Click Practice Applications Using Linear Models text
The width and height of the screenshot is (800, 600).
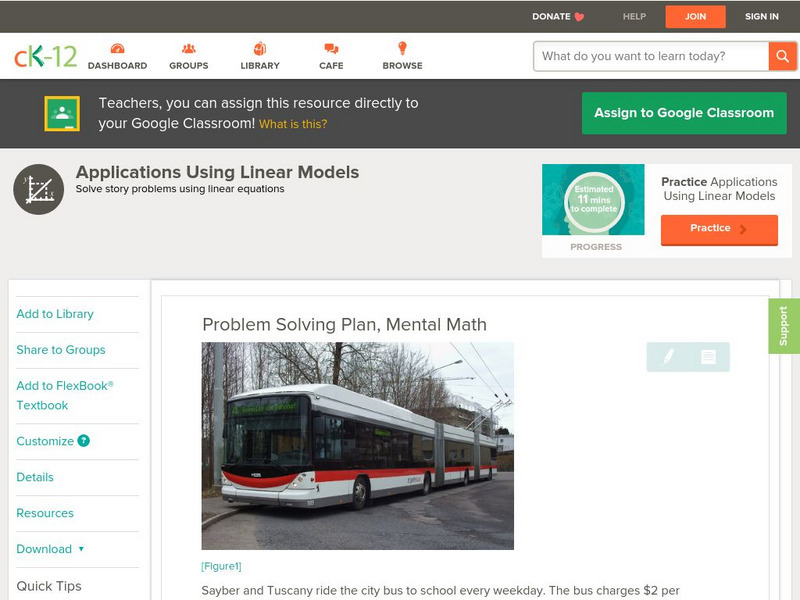point(719,189)
